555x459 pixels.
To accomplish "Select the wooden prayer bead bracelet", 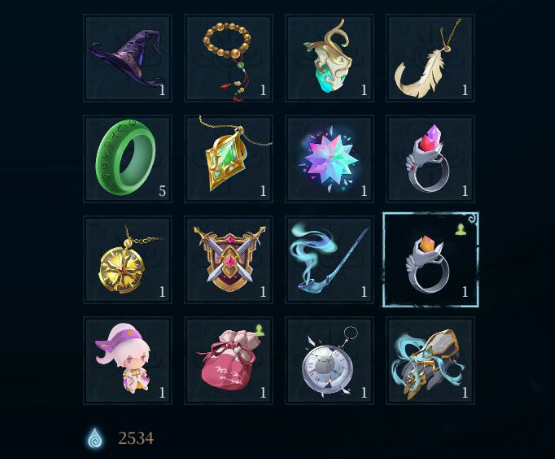I will (228, 58).
